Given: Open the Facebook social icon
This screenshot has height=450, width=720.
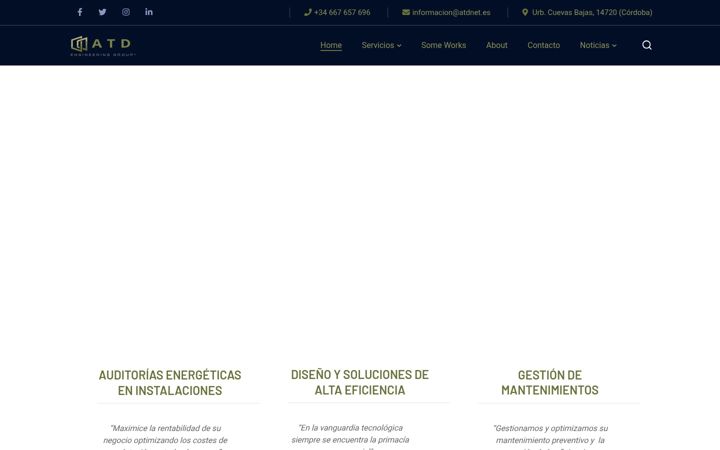Looking at the screenshot, I should pyautogui.click(x=80, y=12).
